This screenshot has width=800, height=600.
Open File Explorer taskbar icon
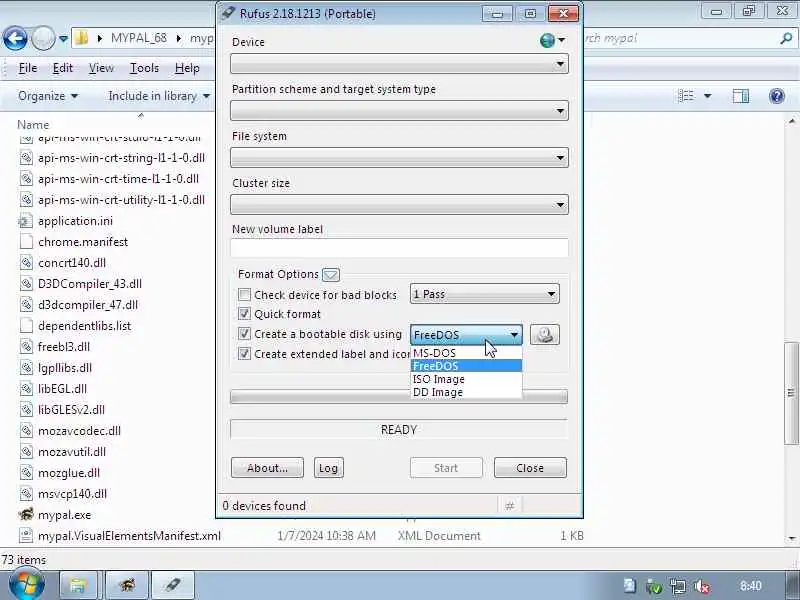pyautogui.click(x=78, y=585)
